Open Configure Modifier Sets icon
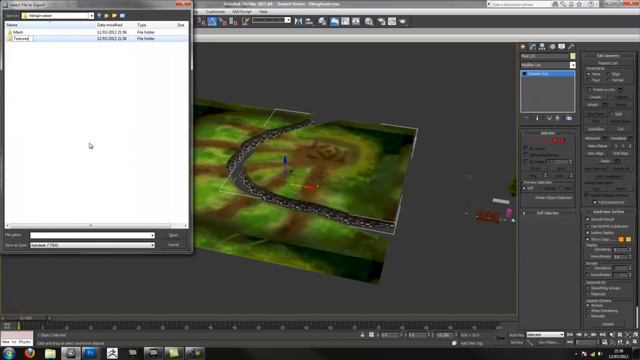640x360 pixels. tap(569, 118)
